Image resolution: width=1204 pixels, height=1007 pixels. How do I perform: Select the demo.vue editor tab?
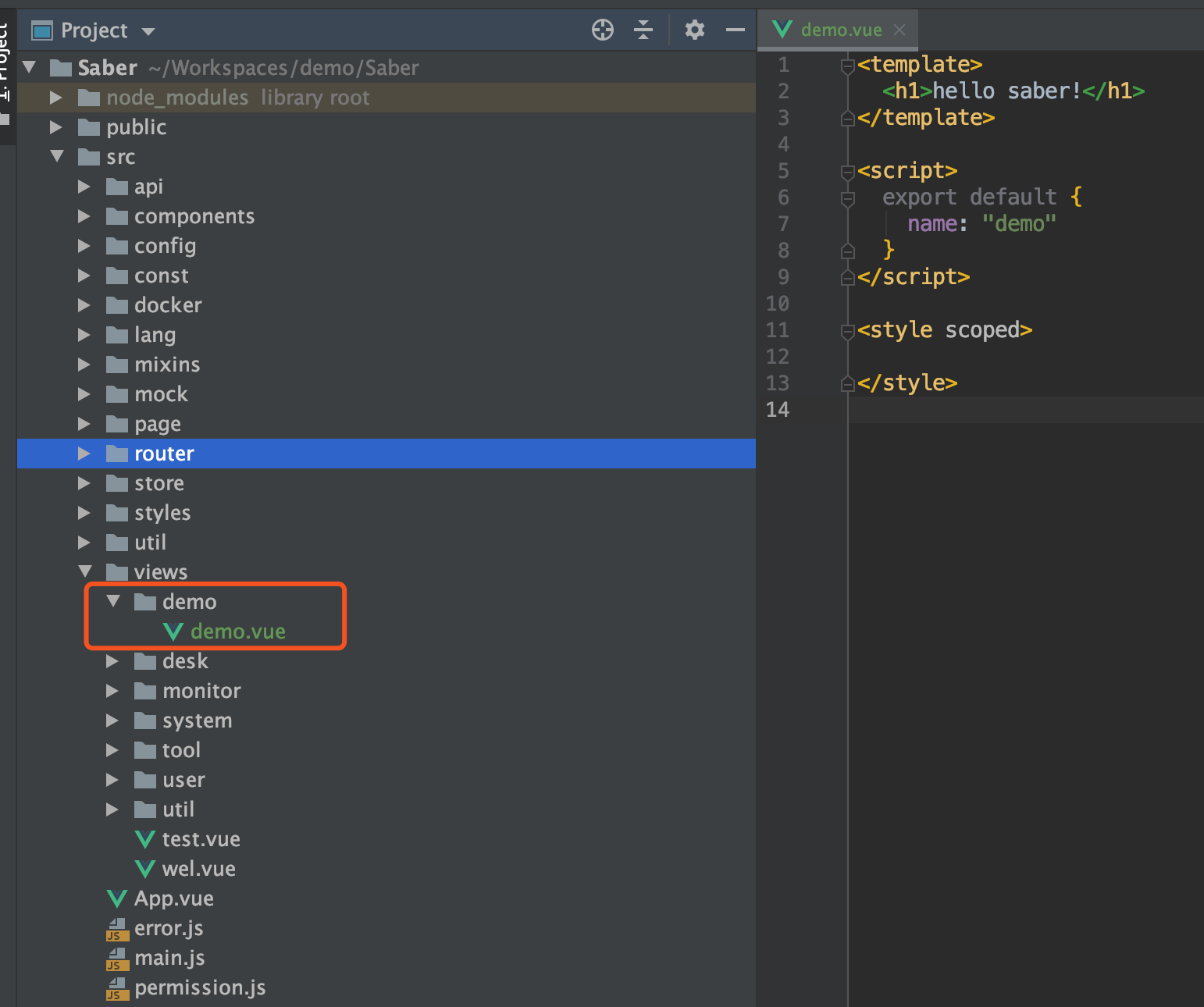[x=837, y=30]
